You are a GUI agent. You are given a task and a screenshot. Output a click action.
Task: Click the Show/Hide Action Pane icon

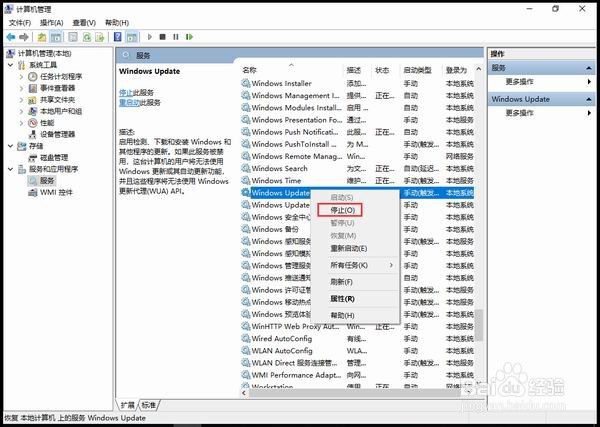click(132, 37)
